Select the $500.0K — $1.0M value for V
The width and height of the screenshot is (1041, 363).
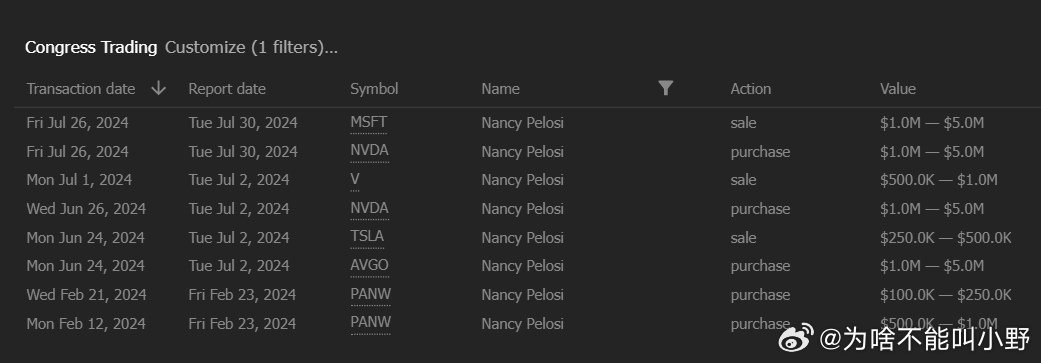click(938, 180)
